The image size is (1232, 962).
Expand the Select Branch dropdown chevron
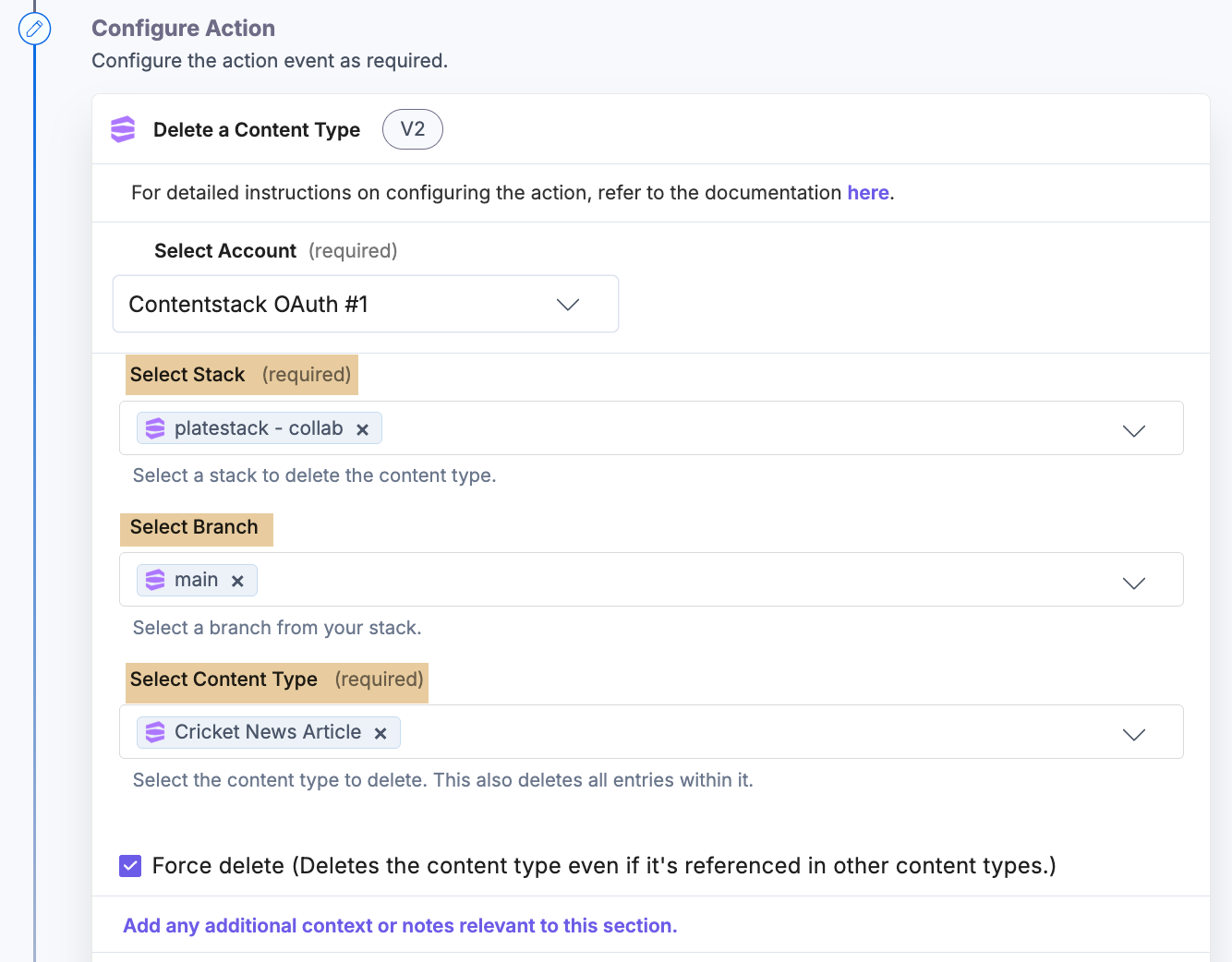1134,583
